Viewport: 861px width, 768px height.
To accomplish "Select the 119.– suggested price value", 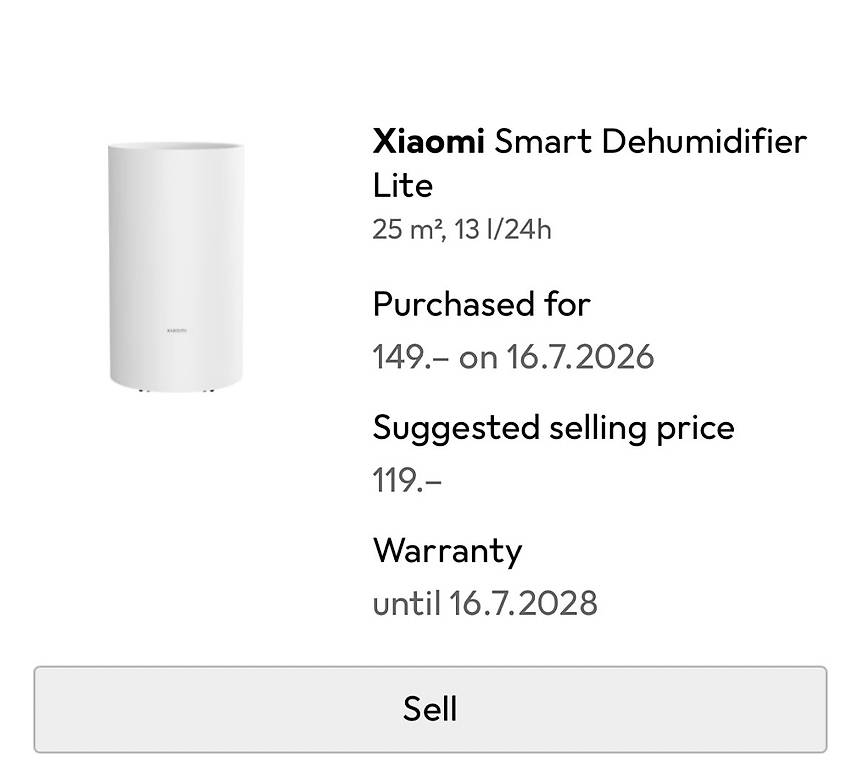I will (407, 480).
